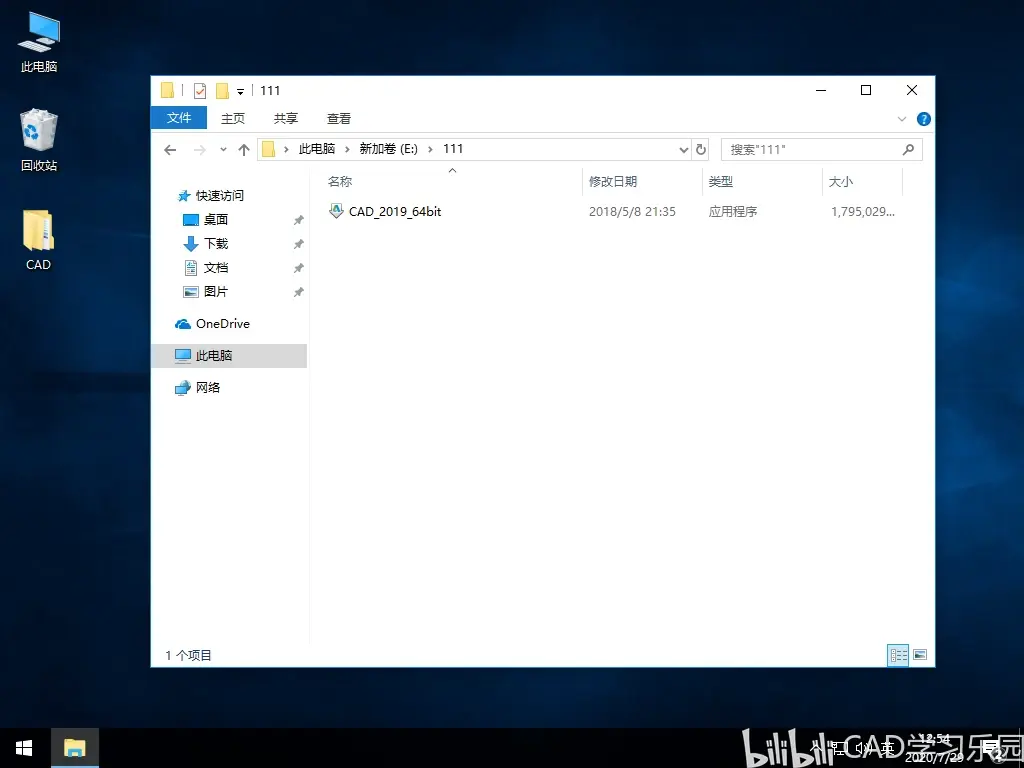
Task: Click 新加卷 (E:) in address bar
Action: tap(389, 149)
